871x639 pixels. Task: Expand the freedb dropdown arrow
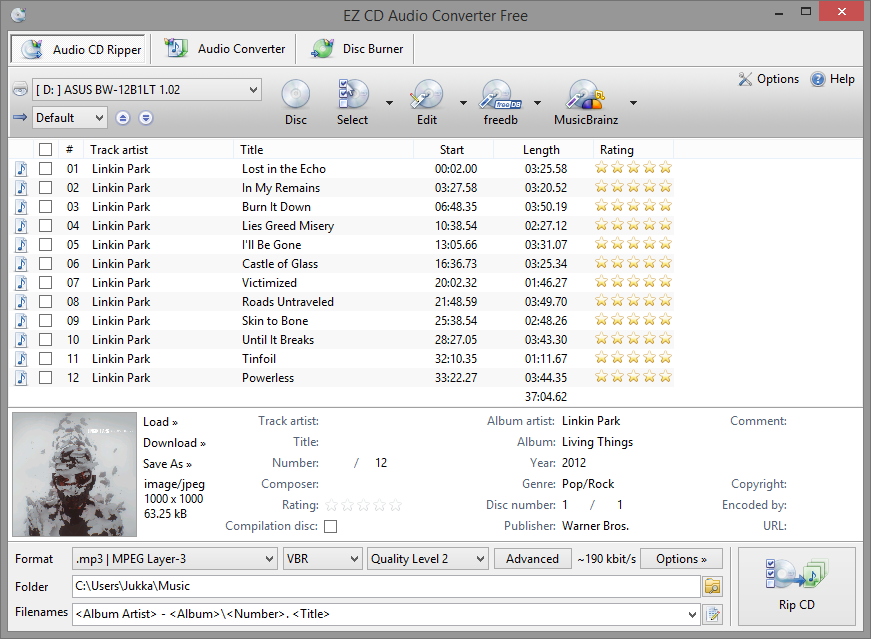(537, 103)
